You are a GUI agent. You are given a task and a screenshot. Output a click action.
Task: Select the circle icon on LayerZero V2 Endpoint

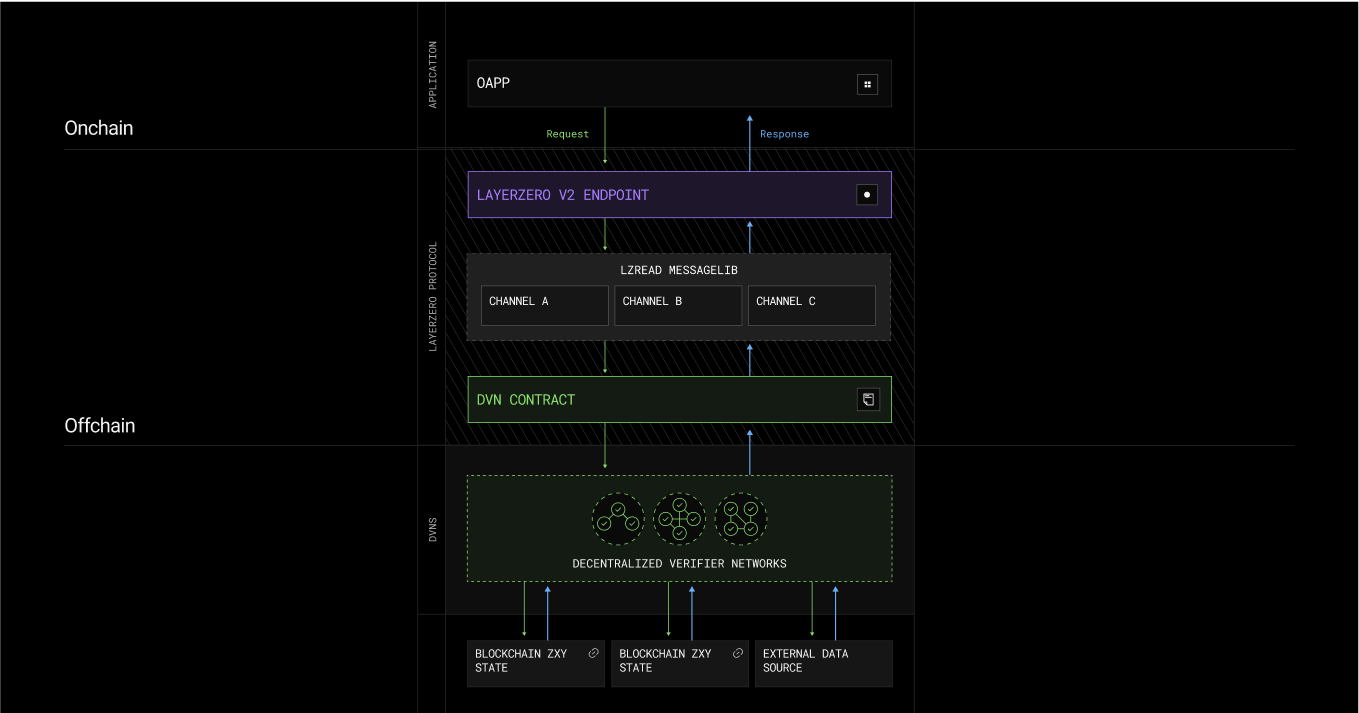click(x=866, y=194)
